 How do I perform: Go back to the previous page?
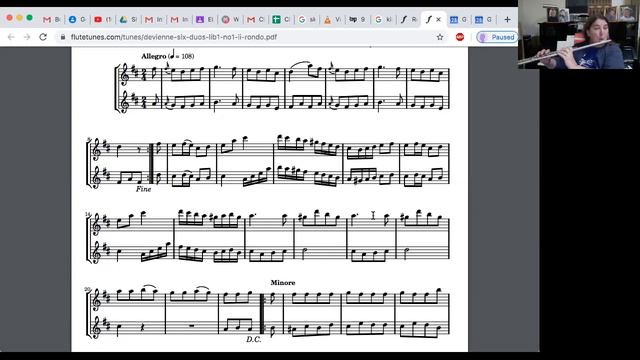[x=11, y=37]
